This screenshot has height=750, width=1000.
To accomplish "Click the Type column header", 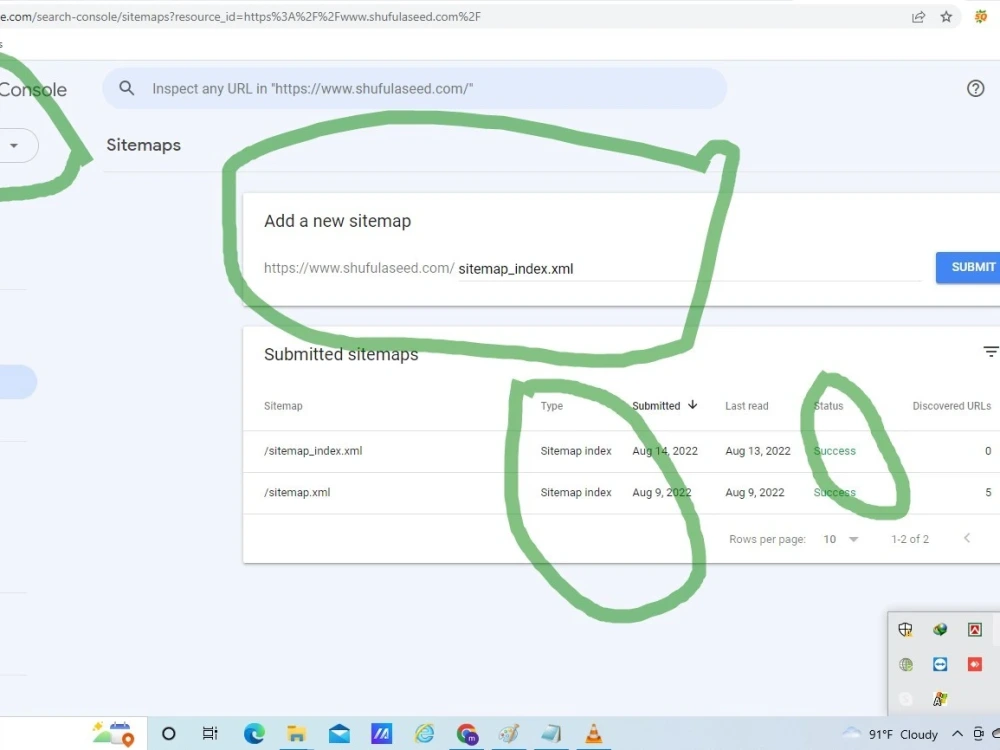I will [552, 406].
